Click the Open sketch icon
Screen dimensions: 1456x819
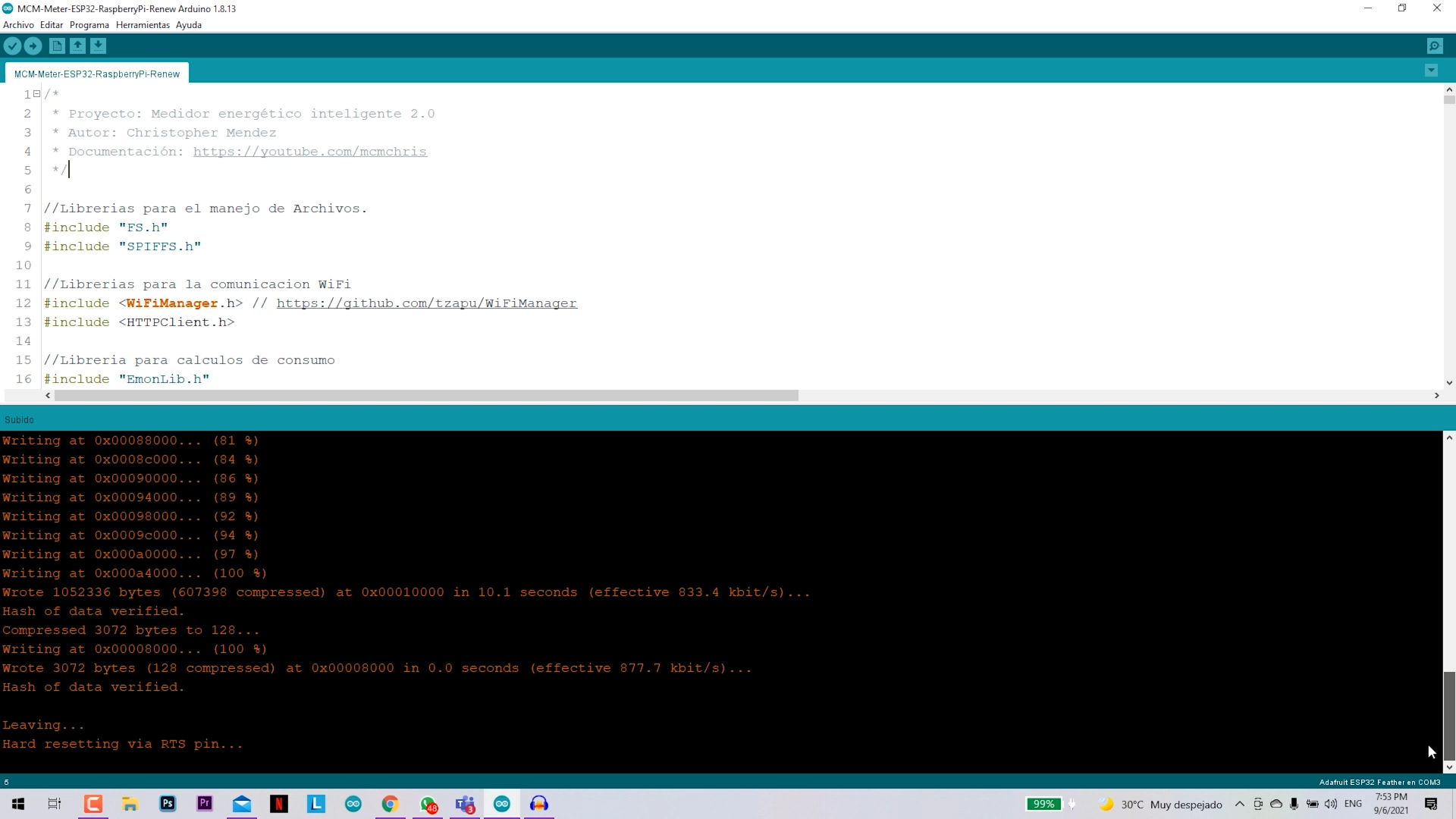tap(77, 46)
